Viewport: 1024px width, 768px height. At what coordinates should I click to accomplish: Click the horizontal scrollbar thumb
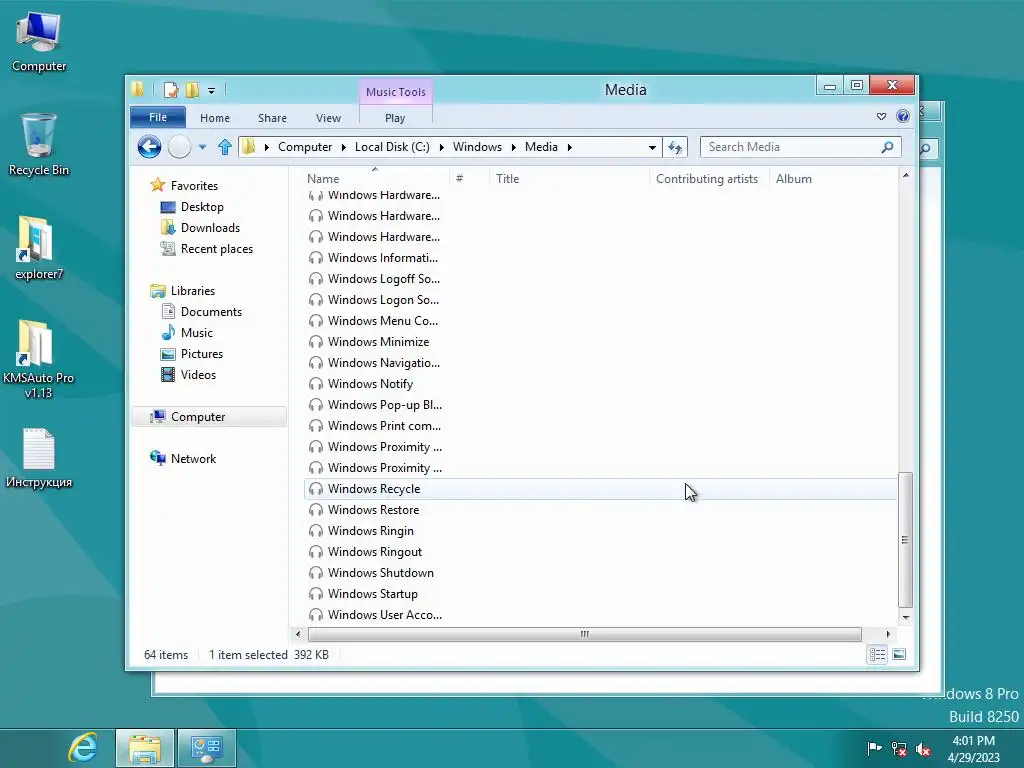[584, 634]
